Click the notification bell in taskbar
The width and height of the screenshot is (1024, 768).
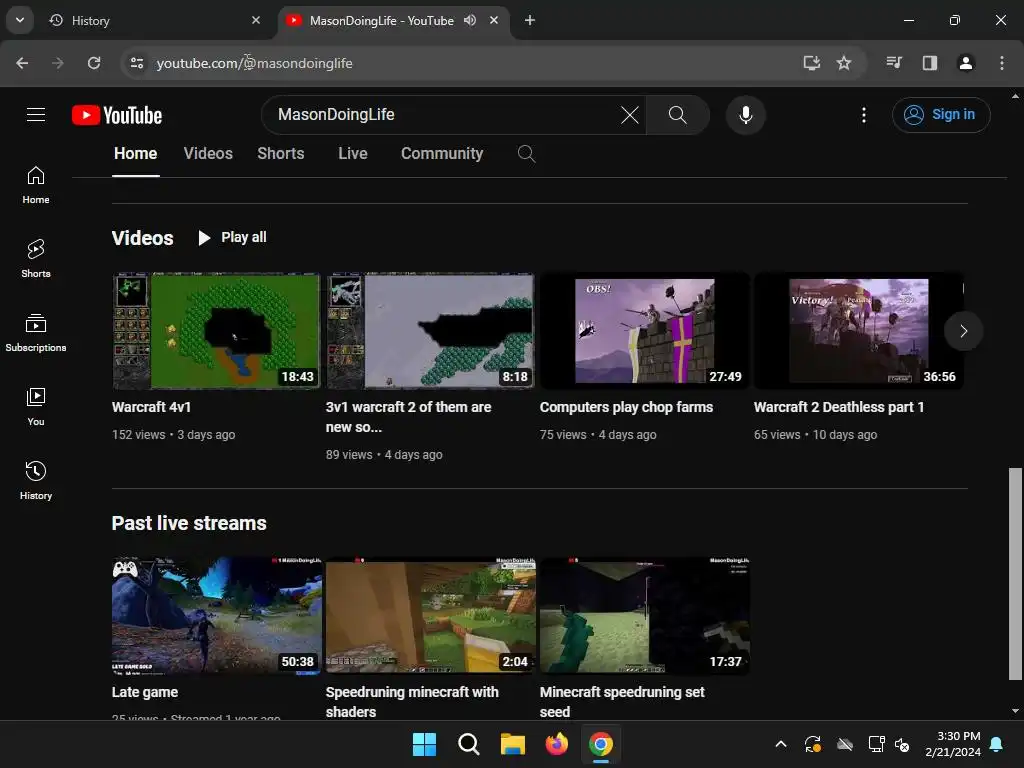[x=997, y=744]
